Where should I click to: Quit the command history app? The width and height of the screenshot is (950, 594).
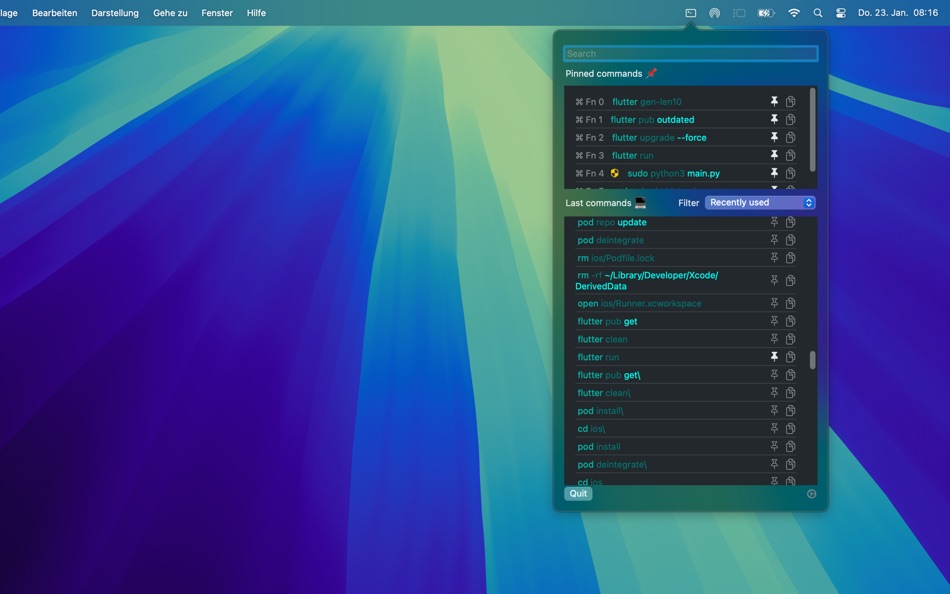pos(578,493)
